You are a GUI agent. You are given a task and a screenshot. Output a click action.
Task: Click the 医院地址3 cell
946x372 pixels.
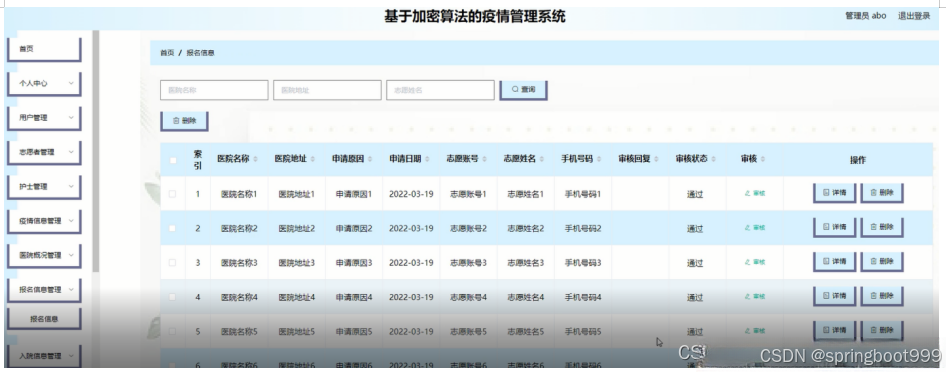coord(296,263)
